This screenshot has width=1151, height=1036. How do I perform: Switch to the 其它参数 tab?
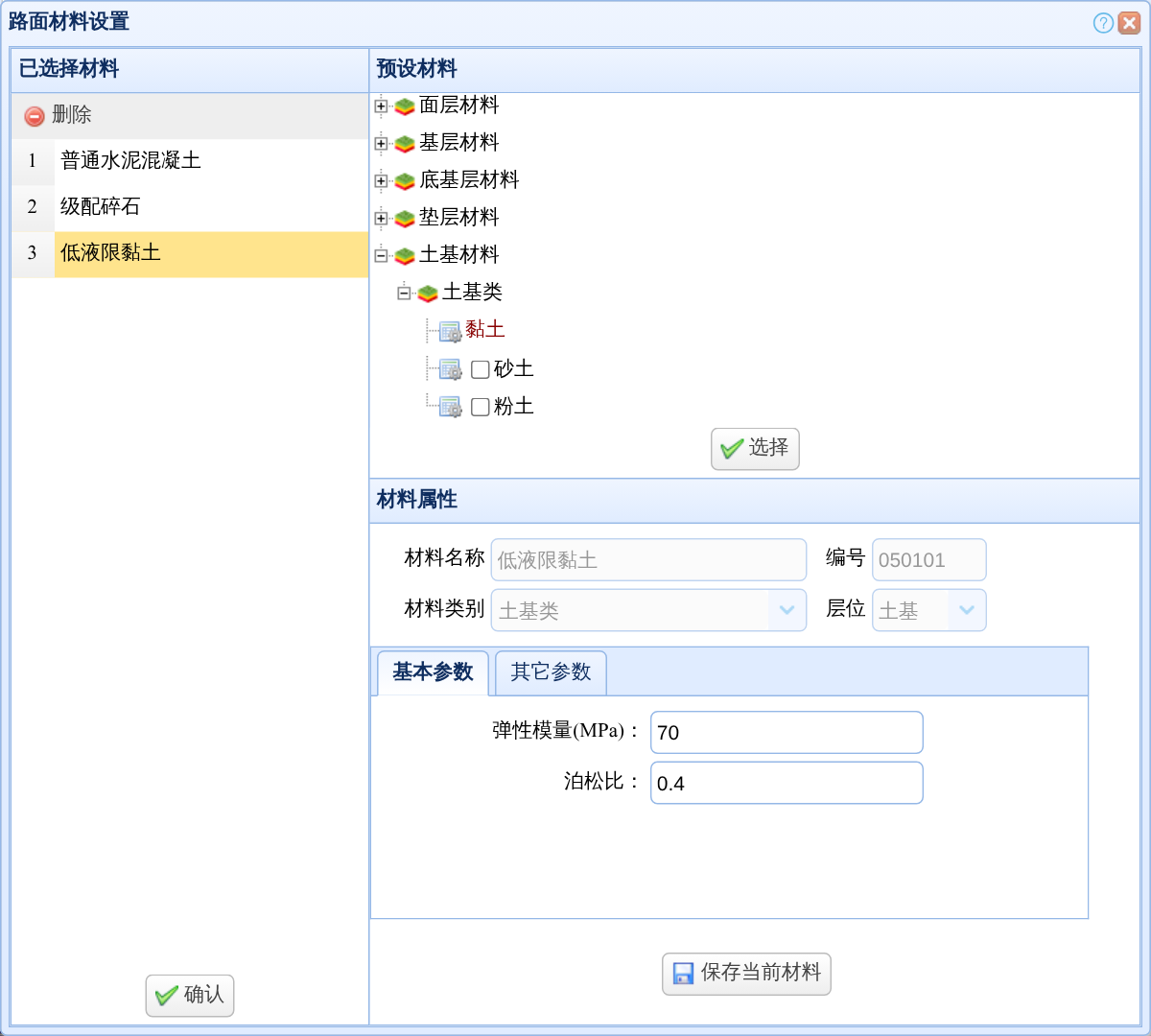coord(551,672)
